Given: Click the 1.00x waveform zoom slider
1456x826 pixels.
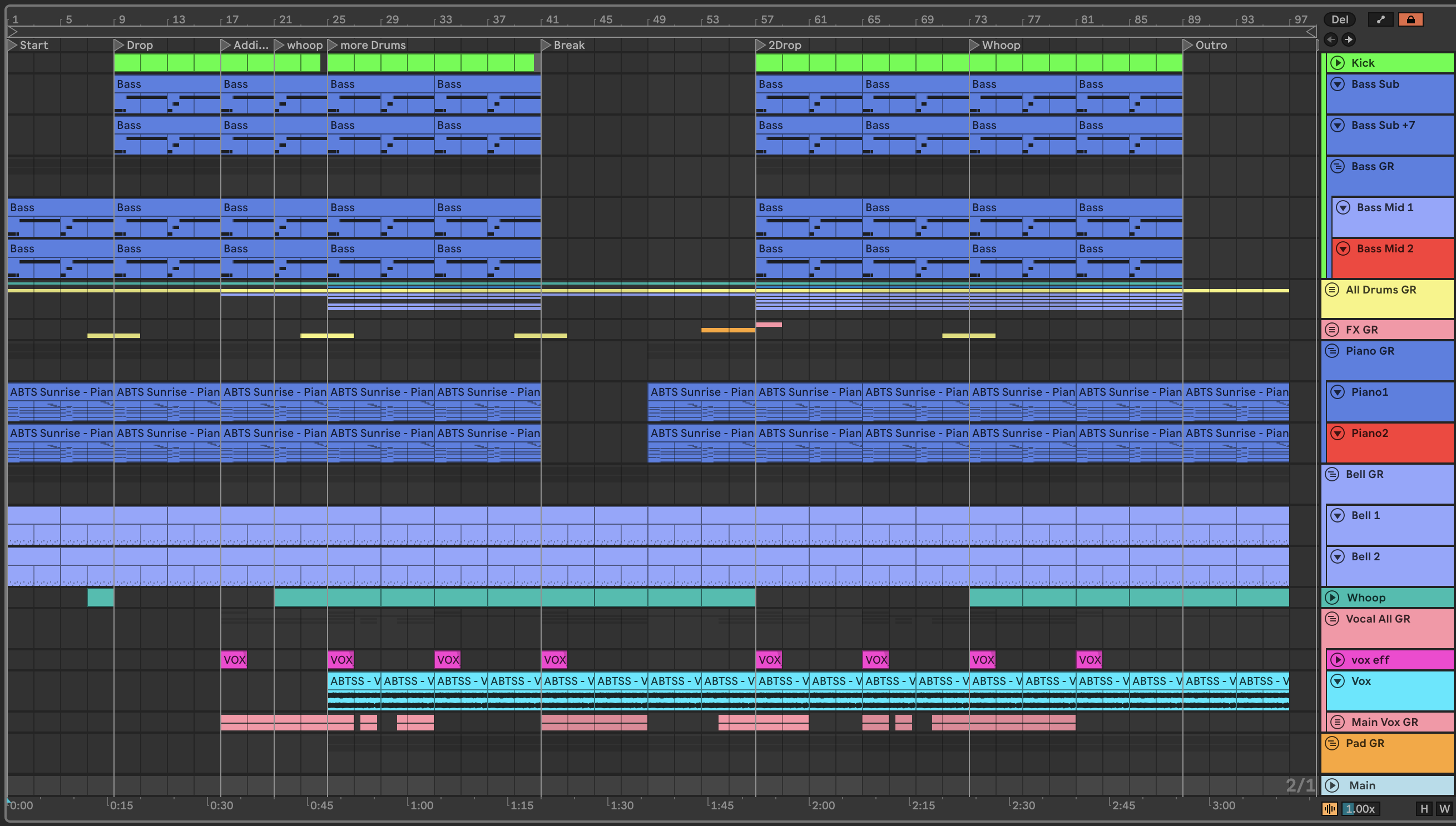Looking at the screenshot, I should pyautogui.click(x=1360, y=809).
